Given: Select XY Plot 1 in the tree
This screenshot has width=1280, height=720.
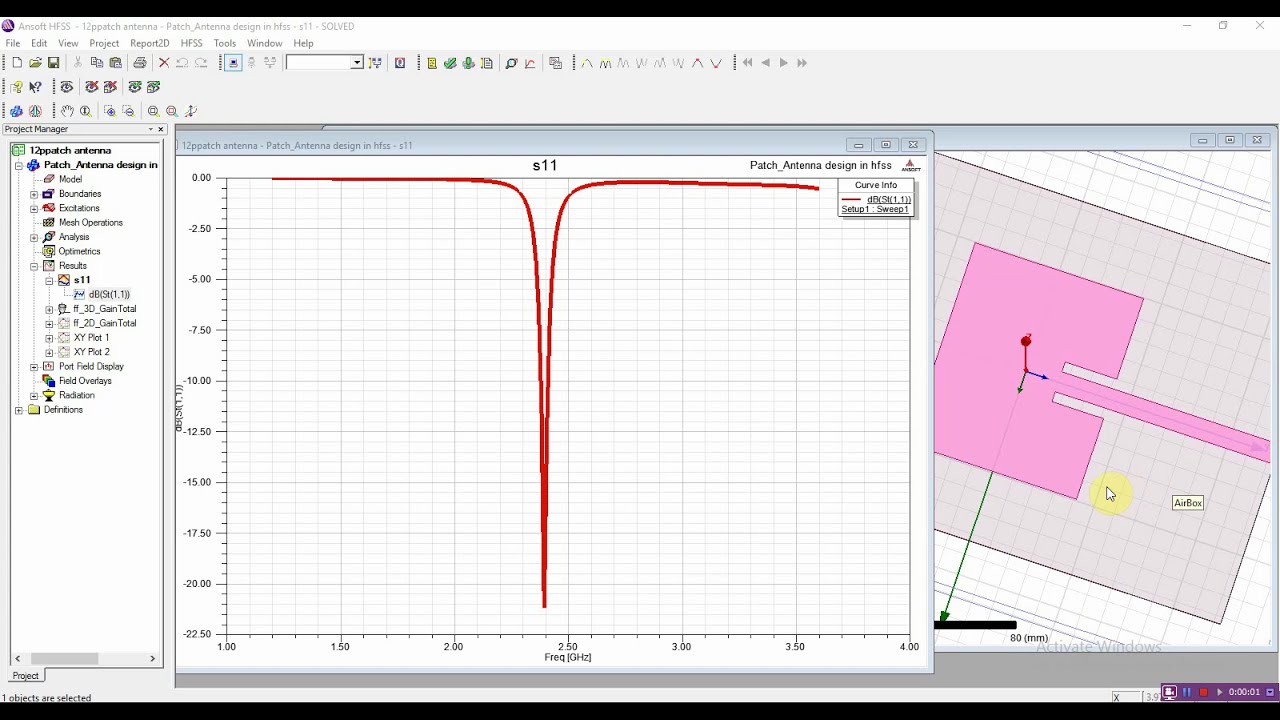Looking at the screenshot, I should (x=91, y=338).
